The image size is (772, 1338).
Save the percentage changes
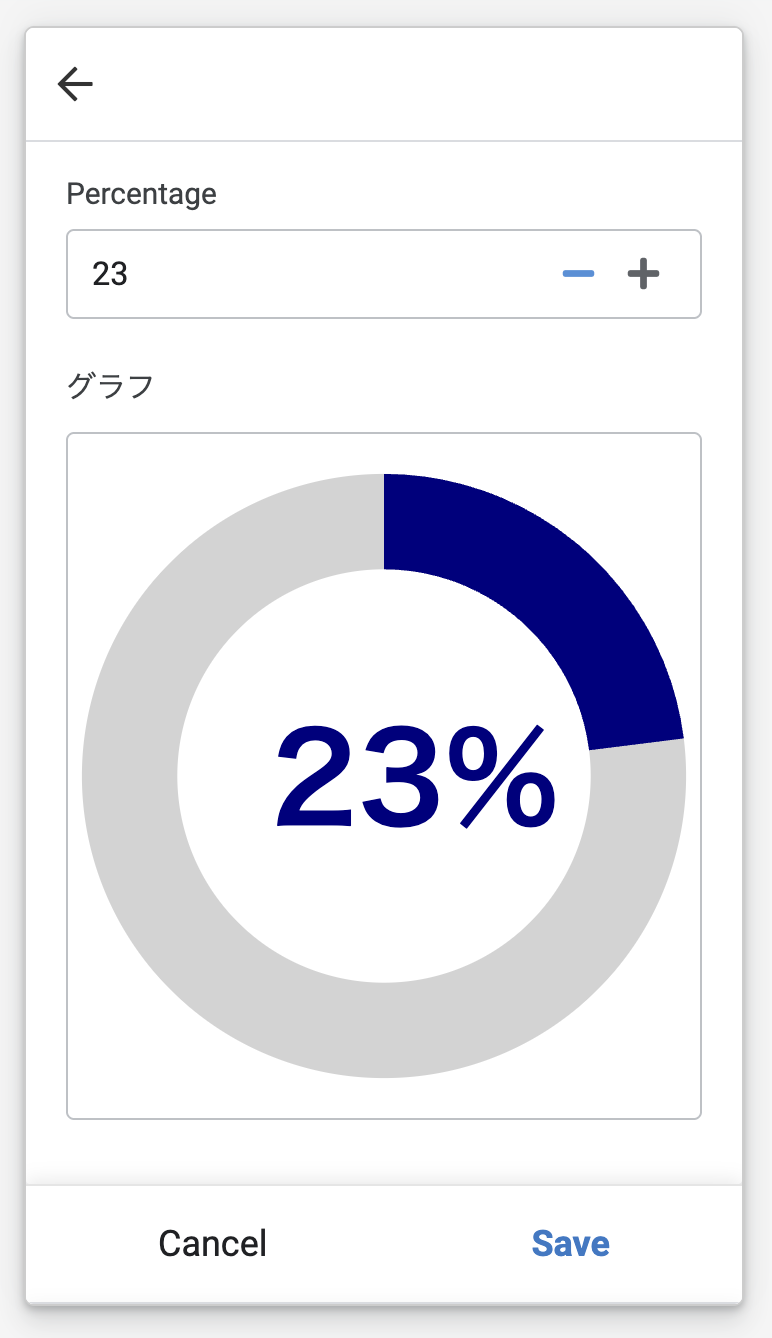pos(571,1243)
